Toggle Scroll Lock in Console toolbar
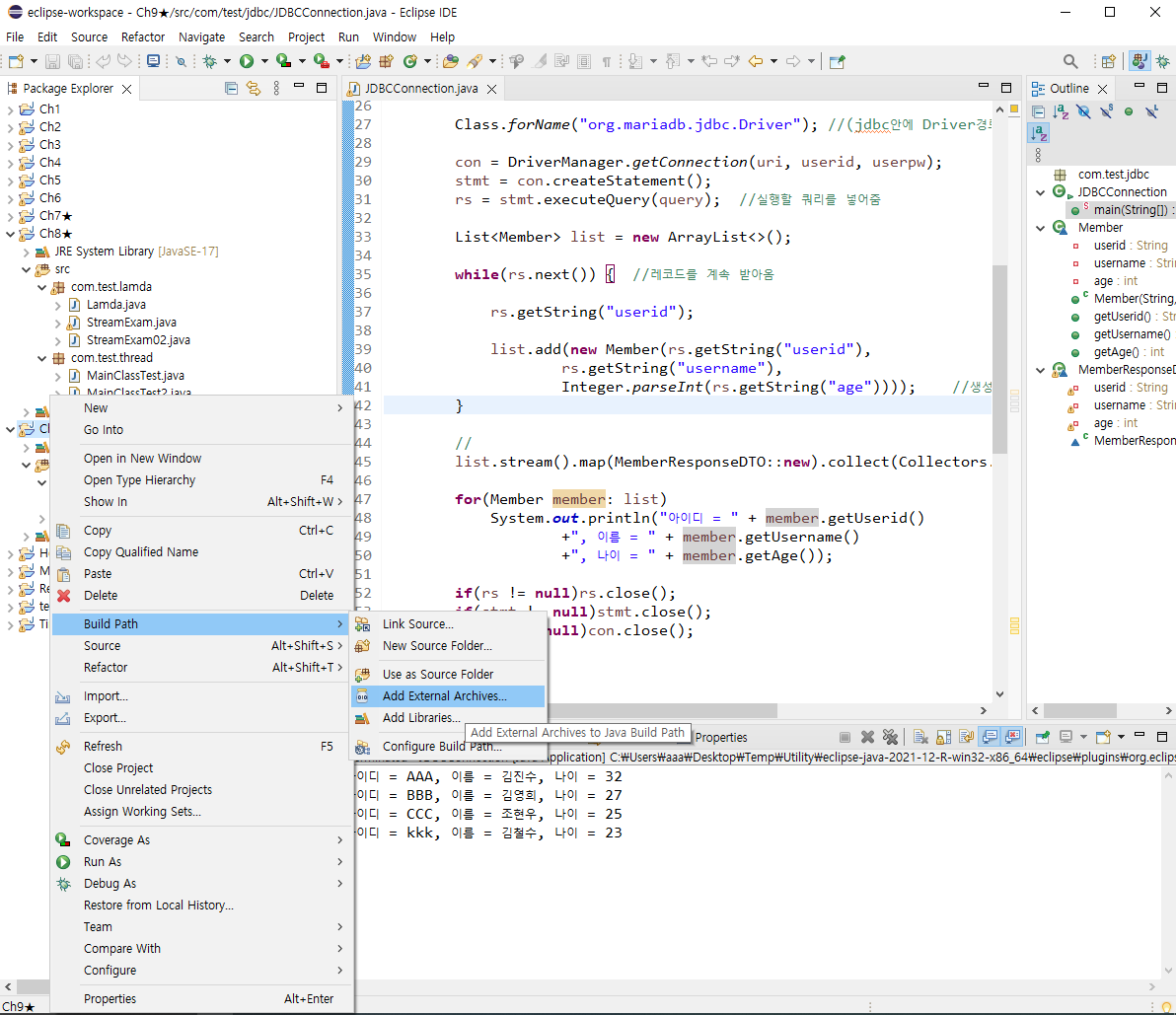This screenshot has height=1015, width=1176. coord(943,737)
